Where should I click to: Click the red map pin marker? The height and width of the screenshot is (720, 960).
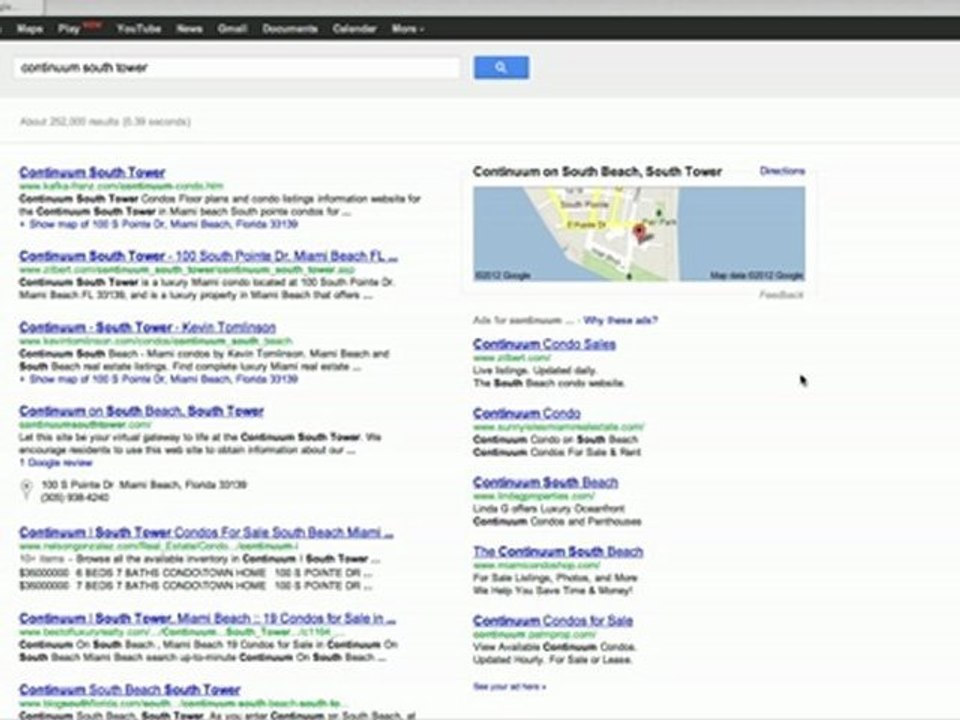(639, 233)
